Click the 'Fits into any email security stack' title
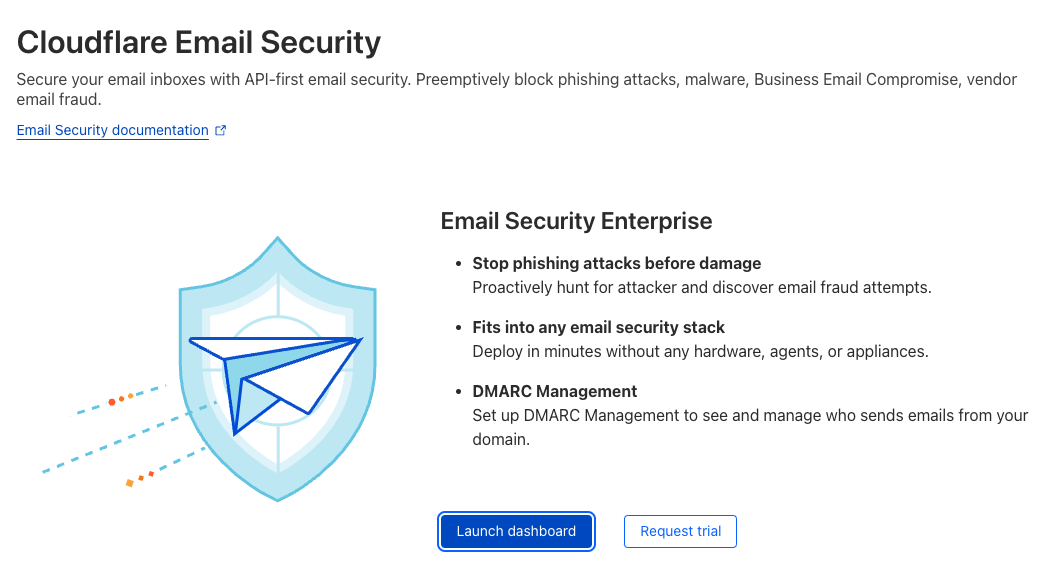Image resolution: width=1059 pixels, height=582 pixels. point(598,327)
